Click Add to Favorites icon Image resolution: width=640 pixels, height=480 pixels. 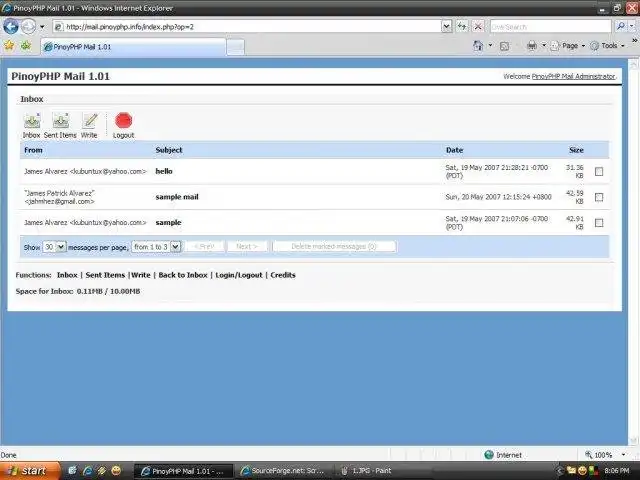26,46
